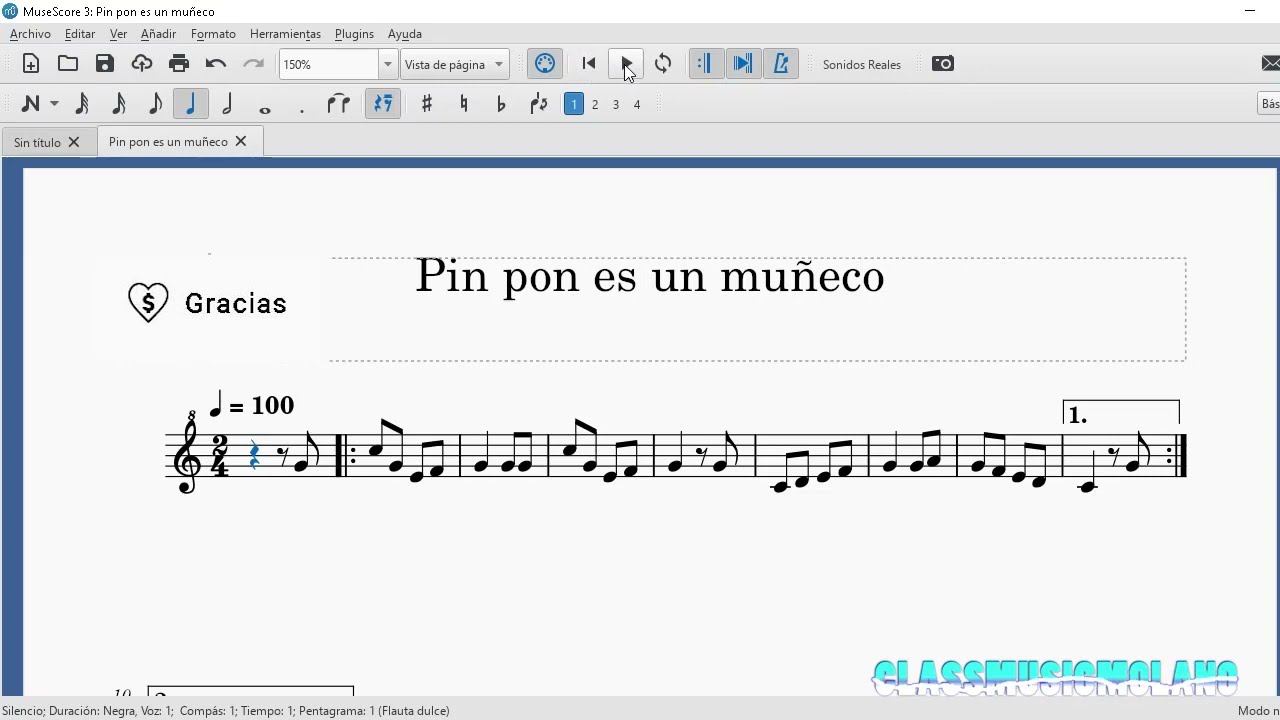Toggle note input mode (N icon)
This screenshot has height=720, width=1280.
point(30,104)
